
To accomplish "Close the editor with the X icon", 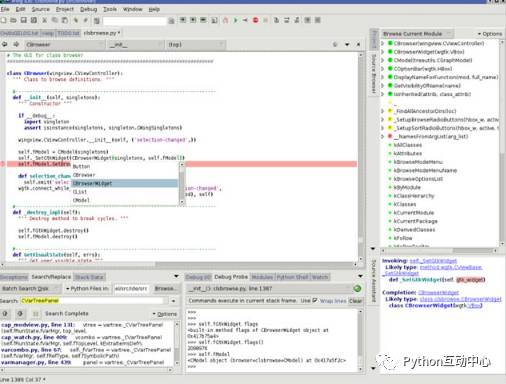I will click(358, 44).
